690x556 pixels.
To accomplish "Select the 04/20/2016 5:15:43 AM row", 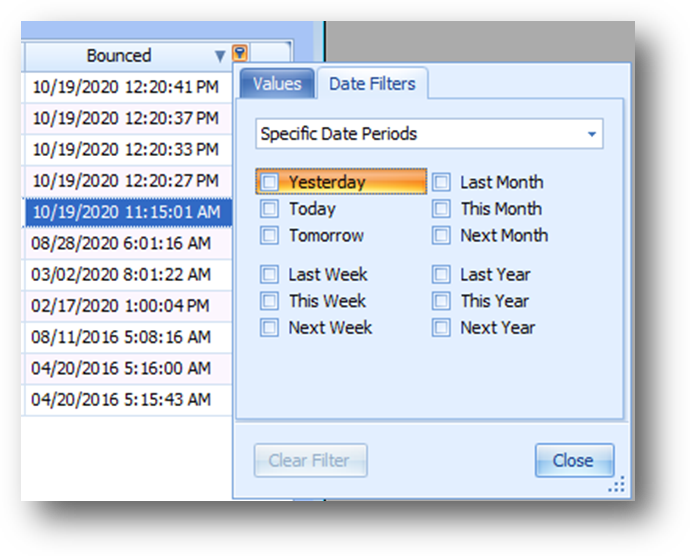I will click(128, 400).
